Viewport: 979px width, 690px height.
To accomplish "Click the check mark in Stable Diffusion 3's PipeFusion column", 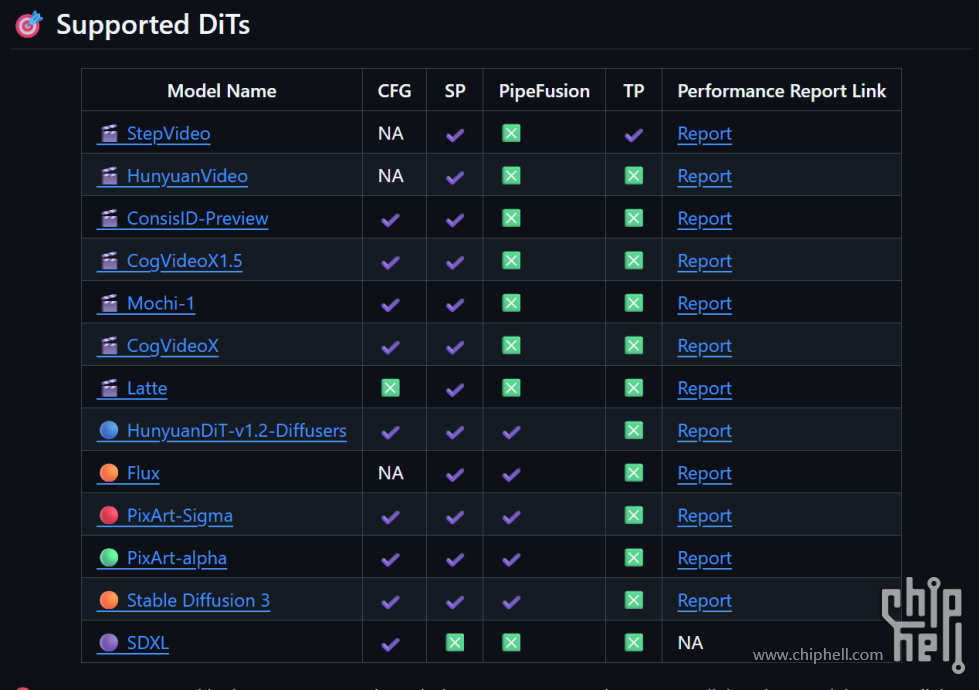I will tap(511, 602).
